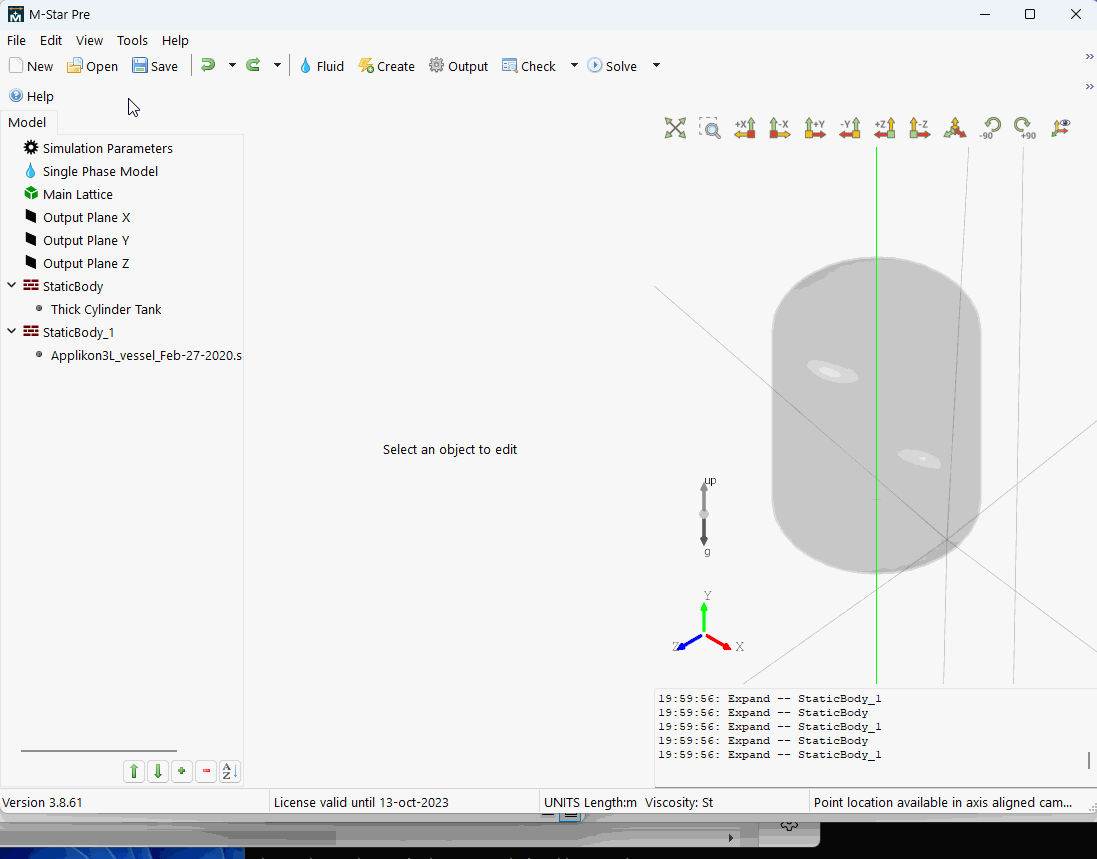Open the Tools menu
Viewport: 1097px width, 859px height.
pyautogui.click(x=132, y=41)
